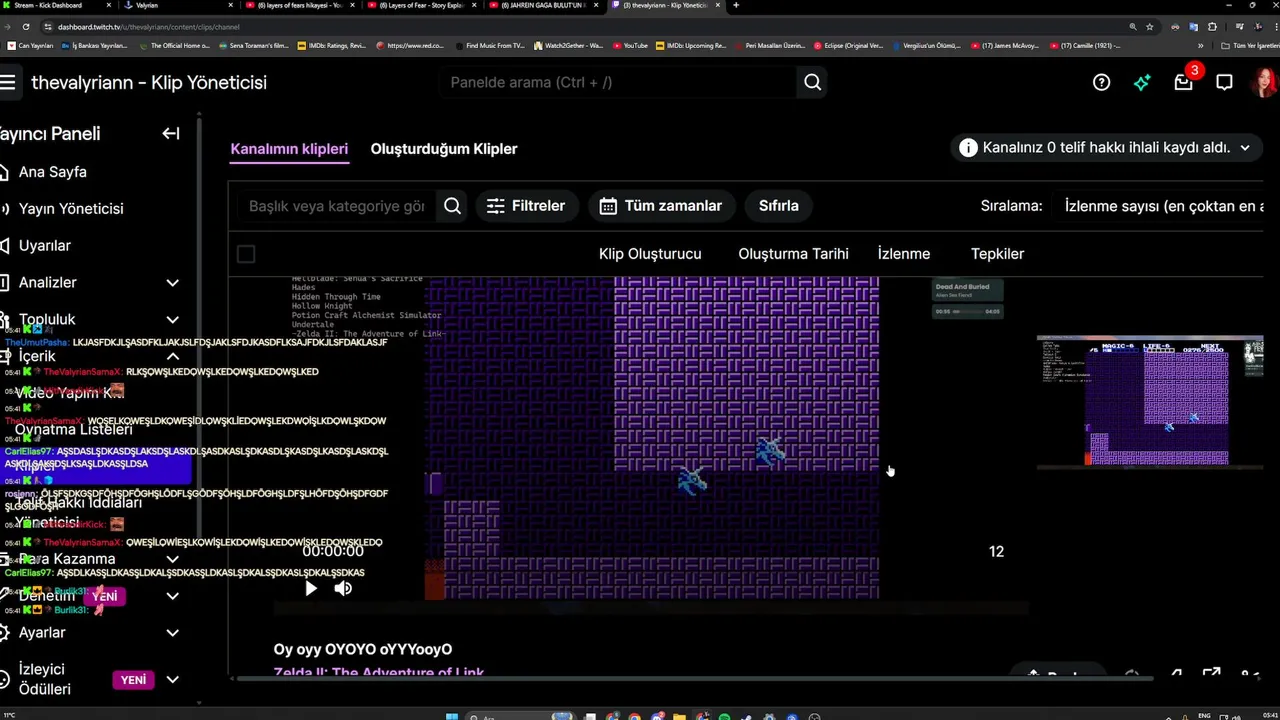Viewport: 1280px width, 720px height.
Task: Sort by the Oluşturma Tarihi column header
Action: click(793, 254)
